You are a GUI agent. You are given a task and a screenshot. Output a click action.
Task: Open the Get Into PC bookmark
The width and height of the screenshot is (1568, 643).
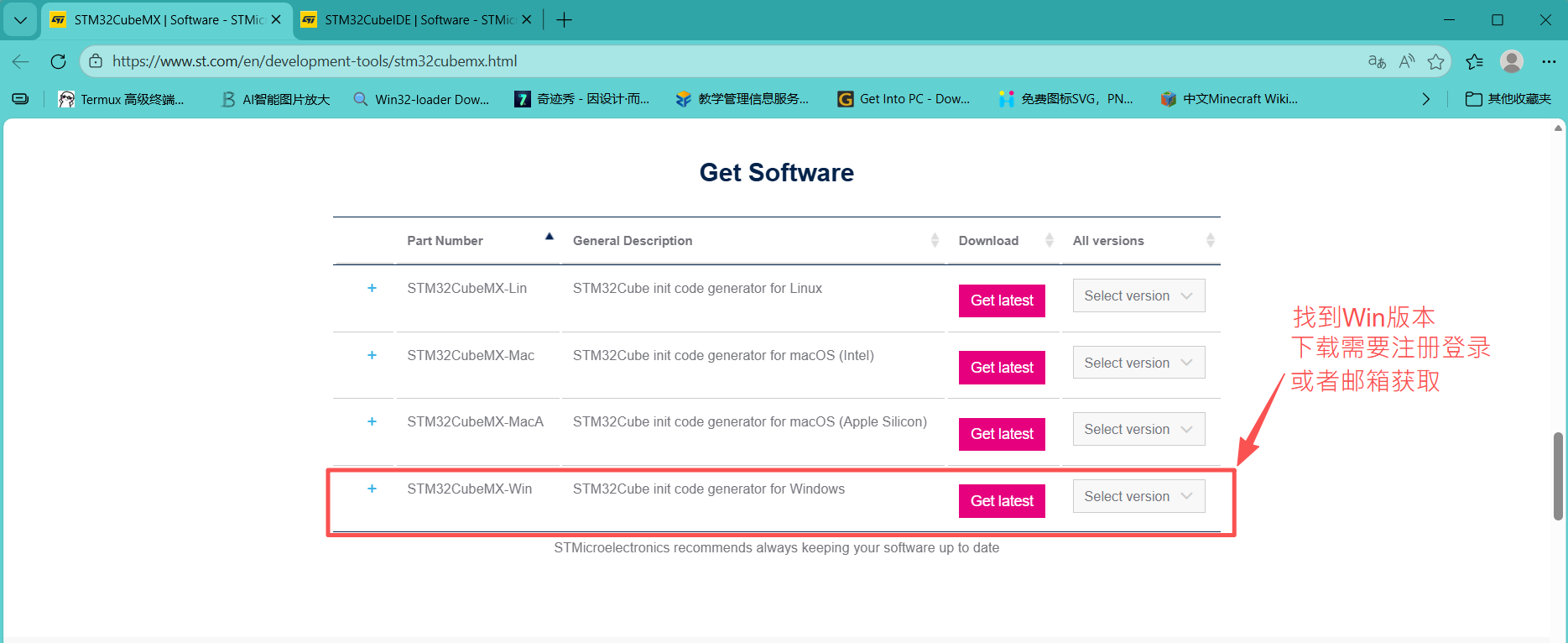(x=904, y=99)
